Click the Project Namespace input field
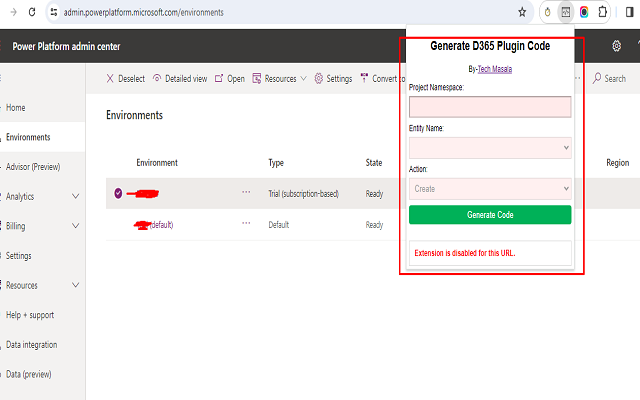This screenshot has height=400, width=640. (490, 107)
